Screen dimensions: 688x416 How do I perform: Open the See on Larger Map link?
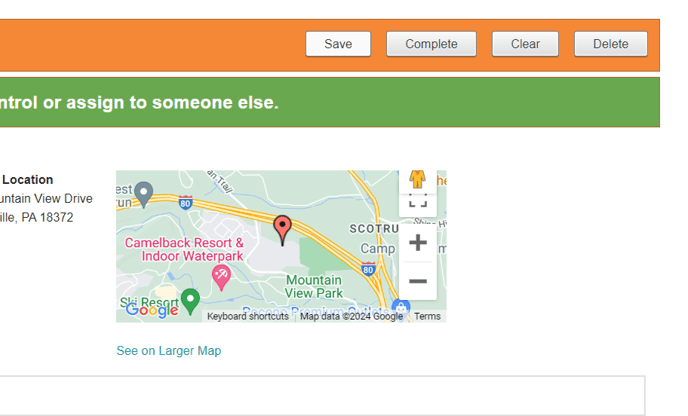(x=168, y=351)
